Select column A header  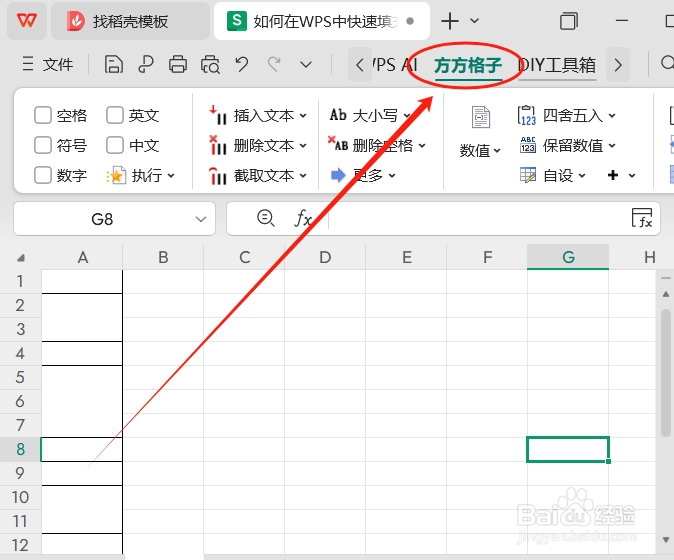tap(82, 257)
